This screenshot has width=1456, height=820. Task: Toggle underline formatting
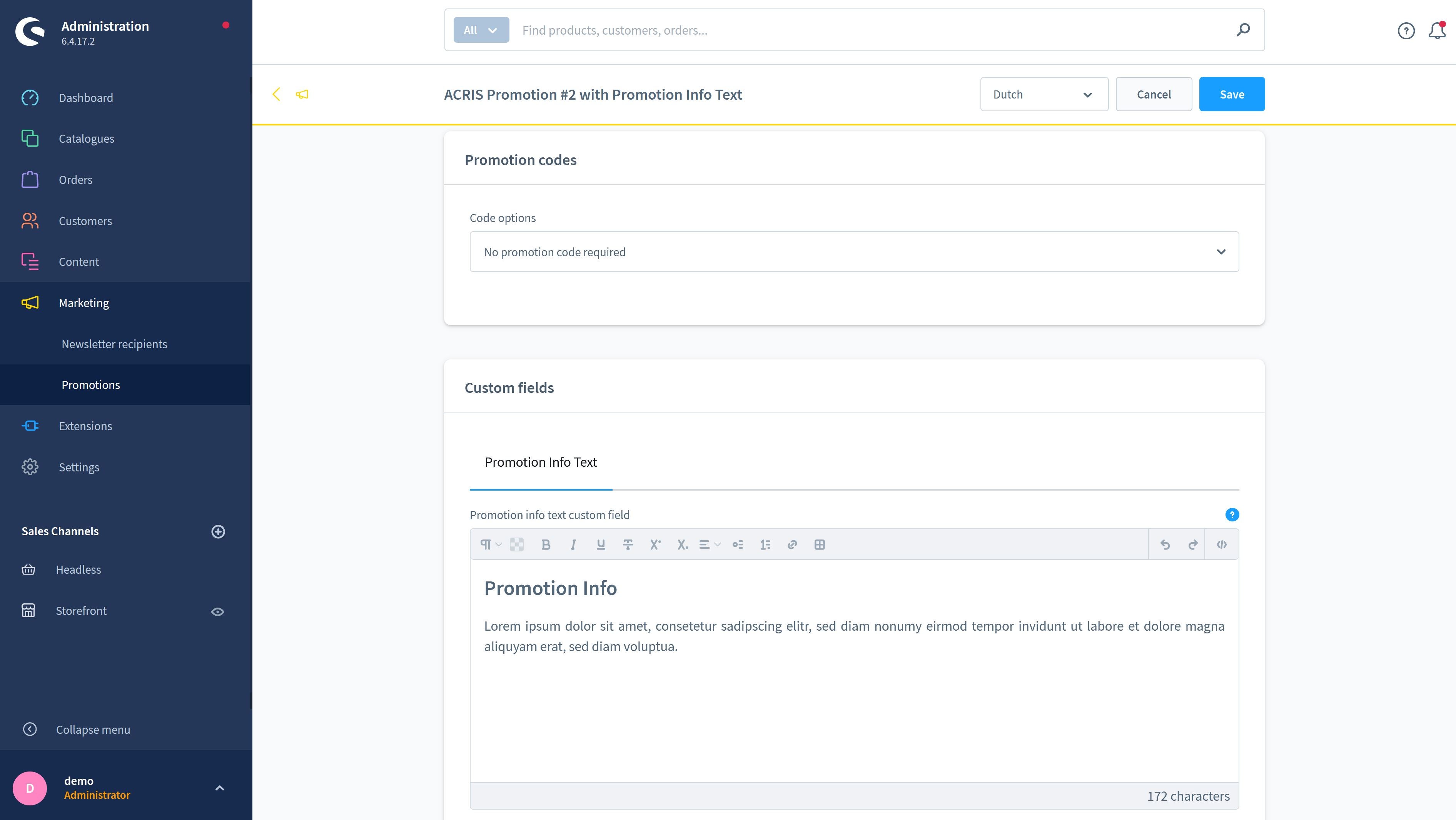[601, 545]
